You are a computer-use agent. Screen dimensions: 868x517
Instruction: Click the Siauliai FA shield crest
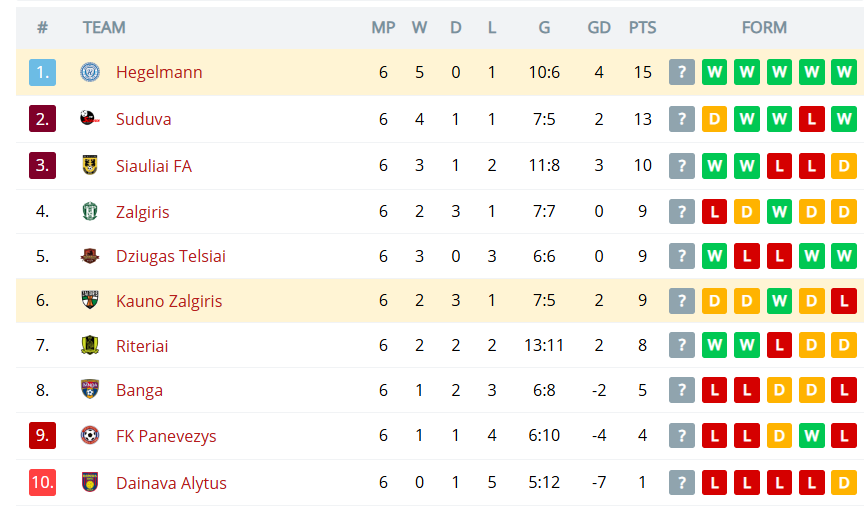tap(90, 165)
